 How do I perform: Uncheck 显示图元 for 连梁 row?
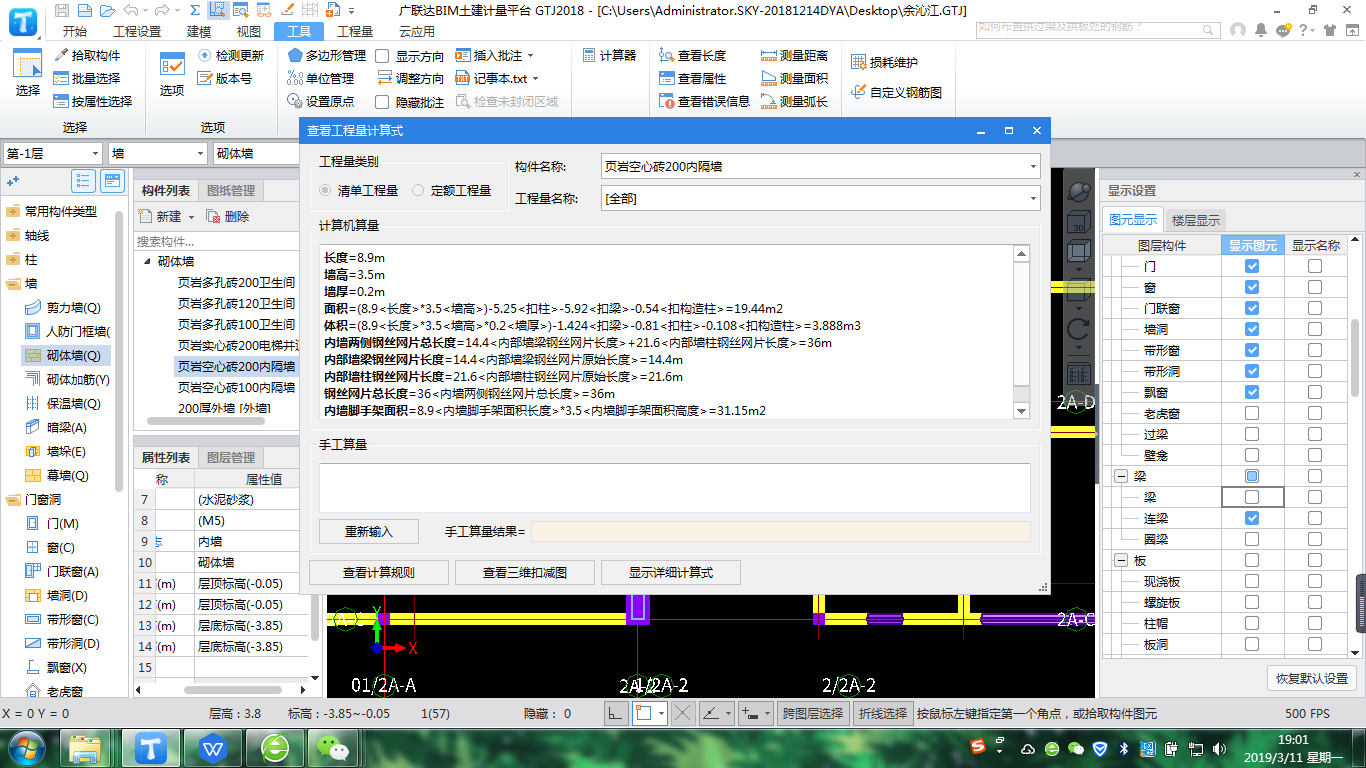point(1251,518)
